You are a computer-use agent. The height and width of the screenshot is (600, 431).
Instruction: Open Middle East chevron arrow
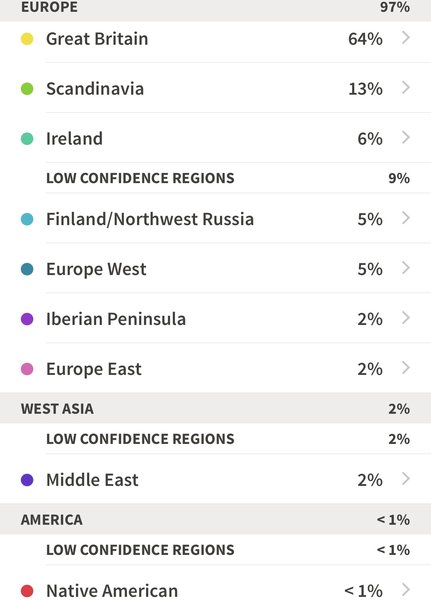[406, 479]
